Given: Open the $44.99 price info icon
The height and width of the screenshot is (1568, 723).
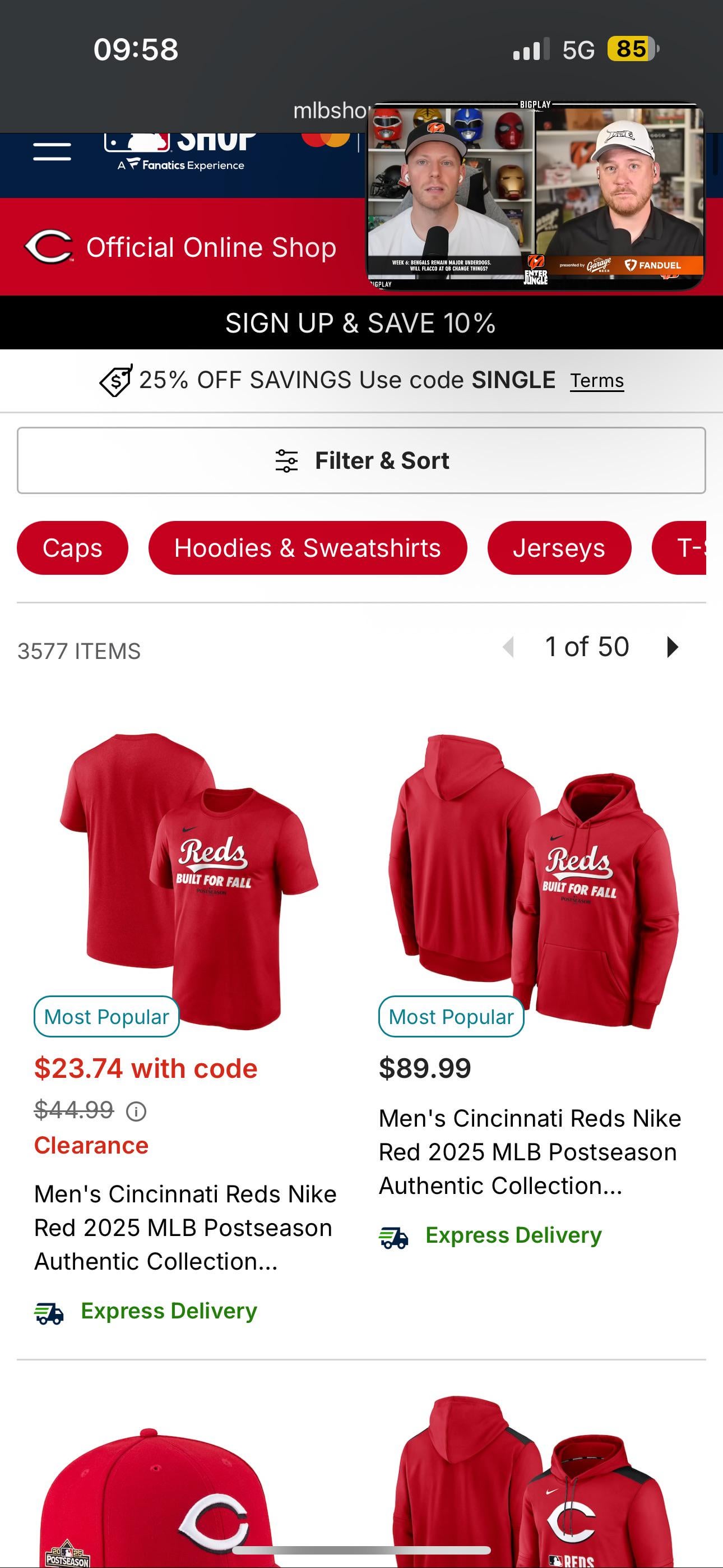Looking at the screenshot, I should pyautogui.click(x=136, y=1112).
